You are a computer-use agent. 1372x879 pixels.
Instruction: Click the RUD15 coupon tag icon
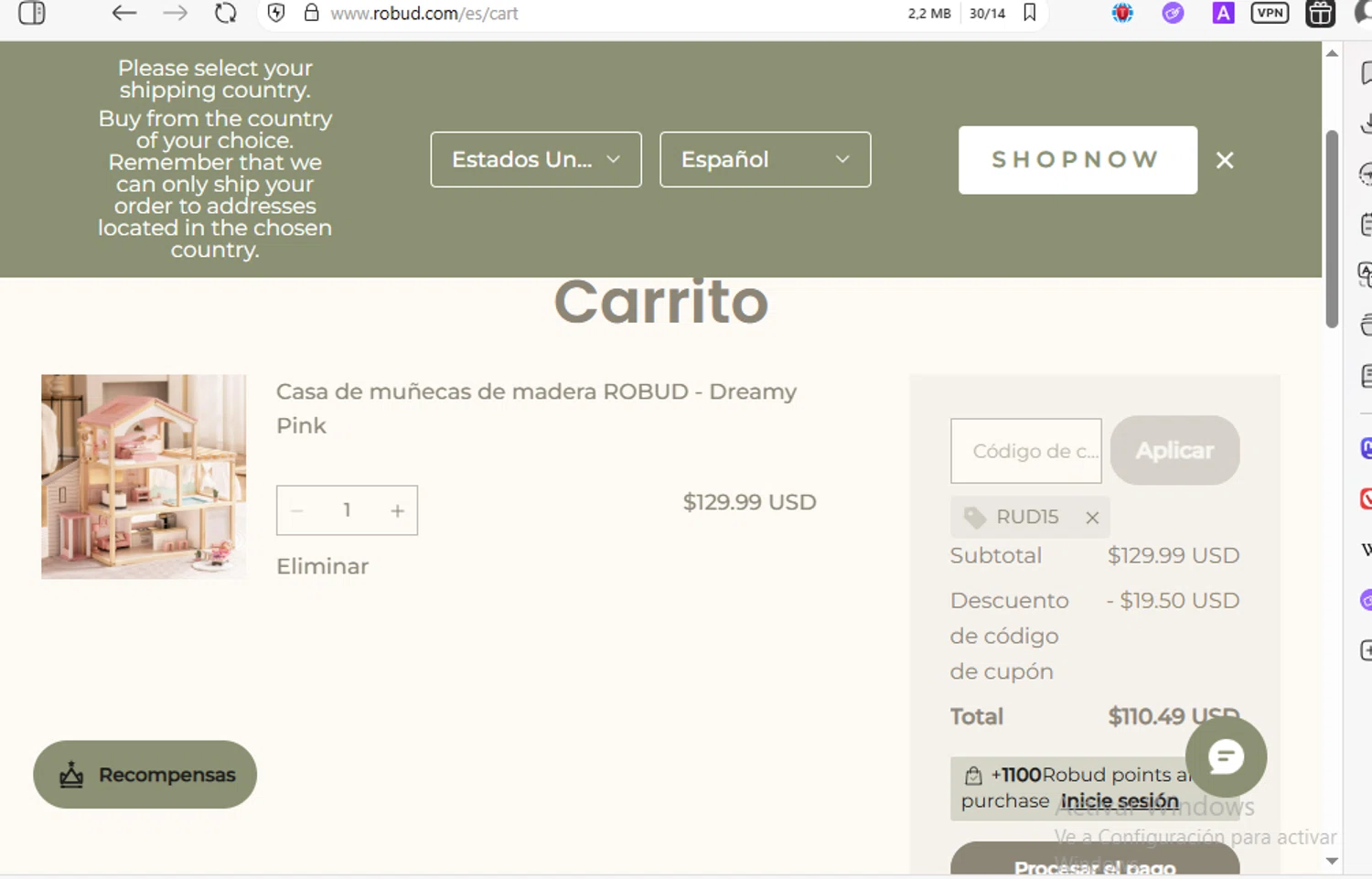click(975, 518)
